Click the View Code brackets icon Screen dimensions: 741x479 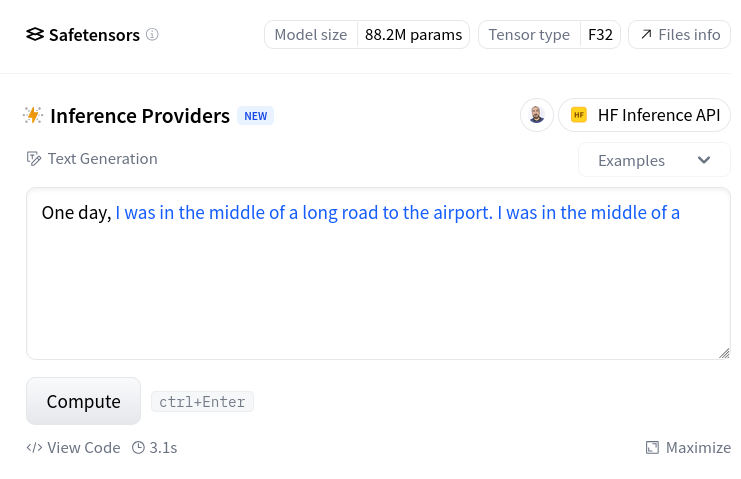tap(34, 448)
